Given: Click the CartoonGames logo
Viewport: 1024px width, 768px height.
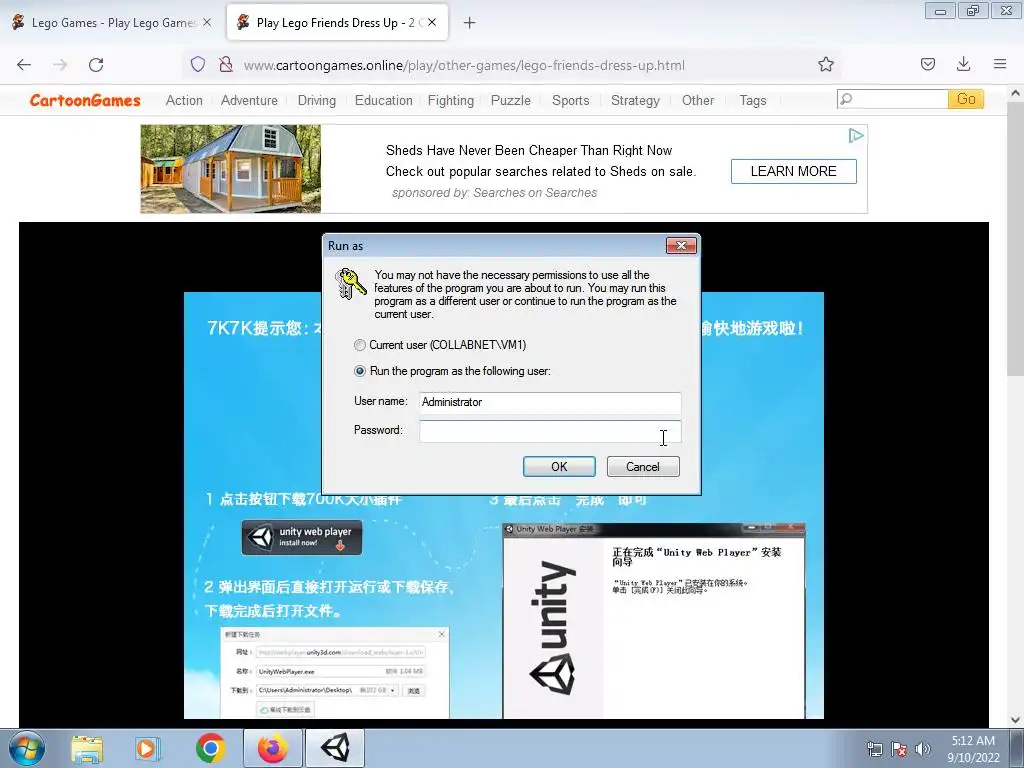Looking at the screenshot, I should 85,101.
